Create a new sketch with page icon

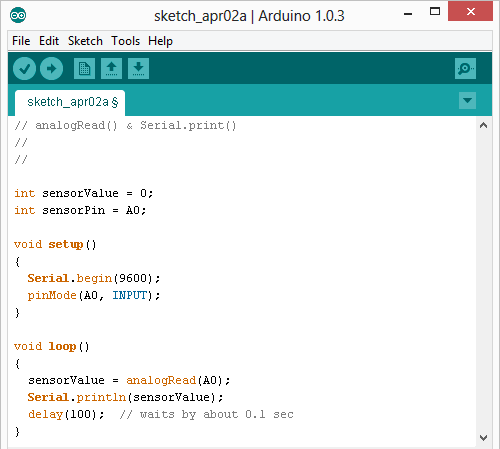(x=84, y=69)
